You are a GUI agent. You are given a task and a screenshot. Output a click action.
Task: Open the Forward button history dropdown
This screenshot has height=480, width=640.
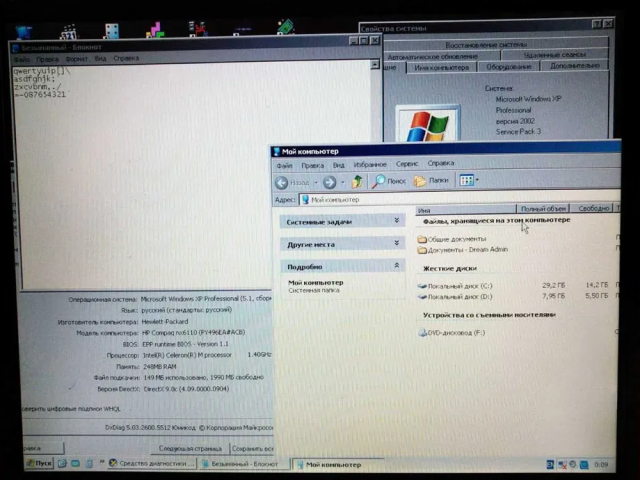pyautogui.click(x=343, y=182)
